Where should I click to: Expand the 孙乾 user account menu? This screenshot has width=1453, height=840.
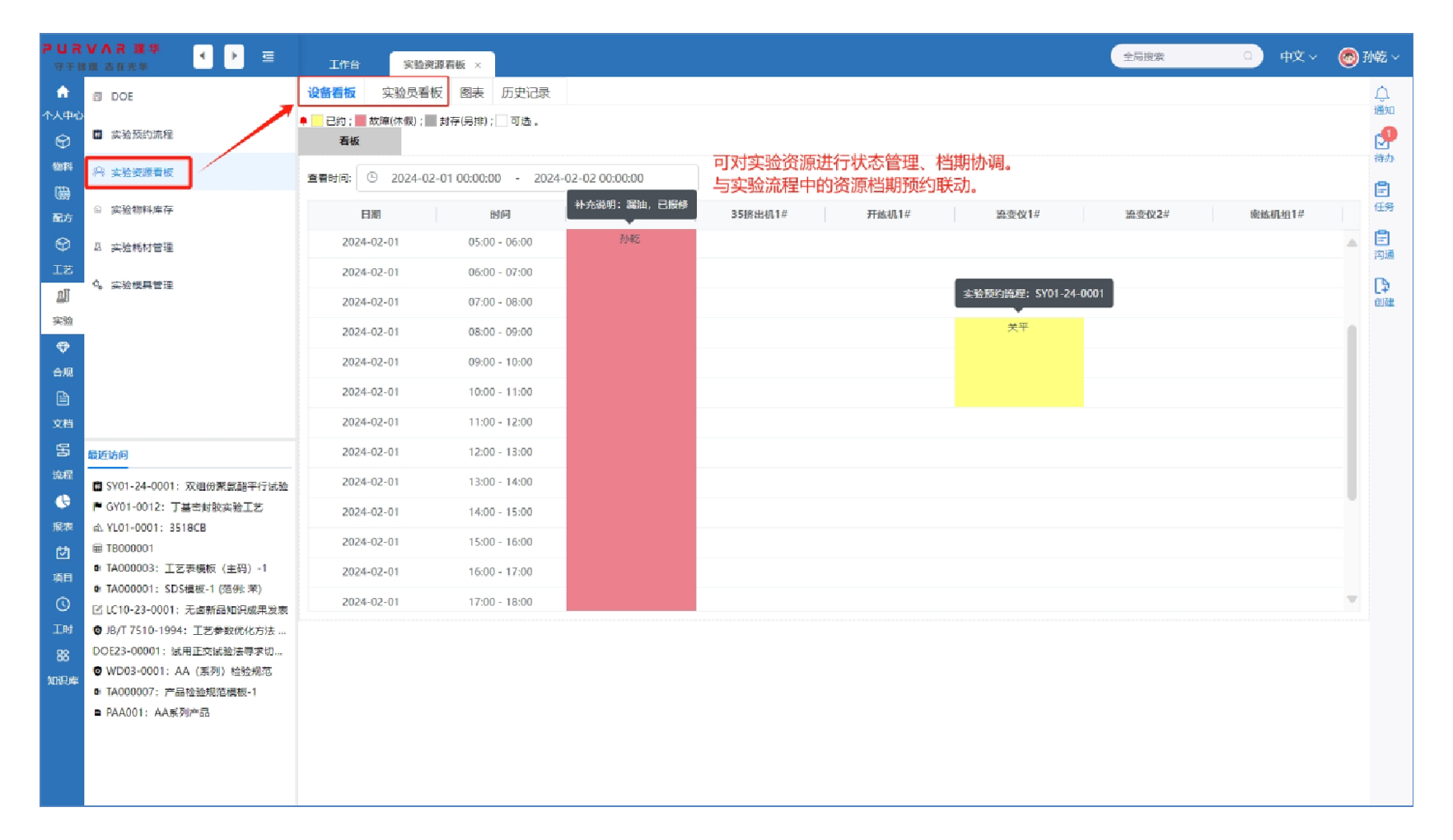[1369, 56]
